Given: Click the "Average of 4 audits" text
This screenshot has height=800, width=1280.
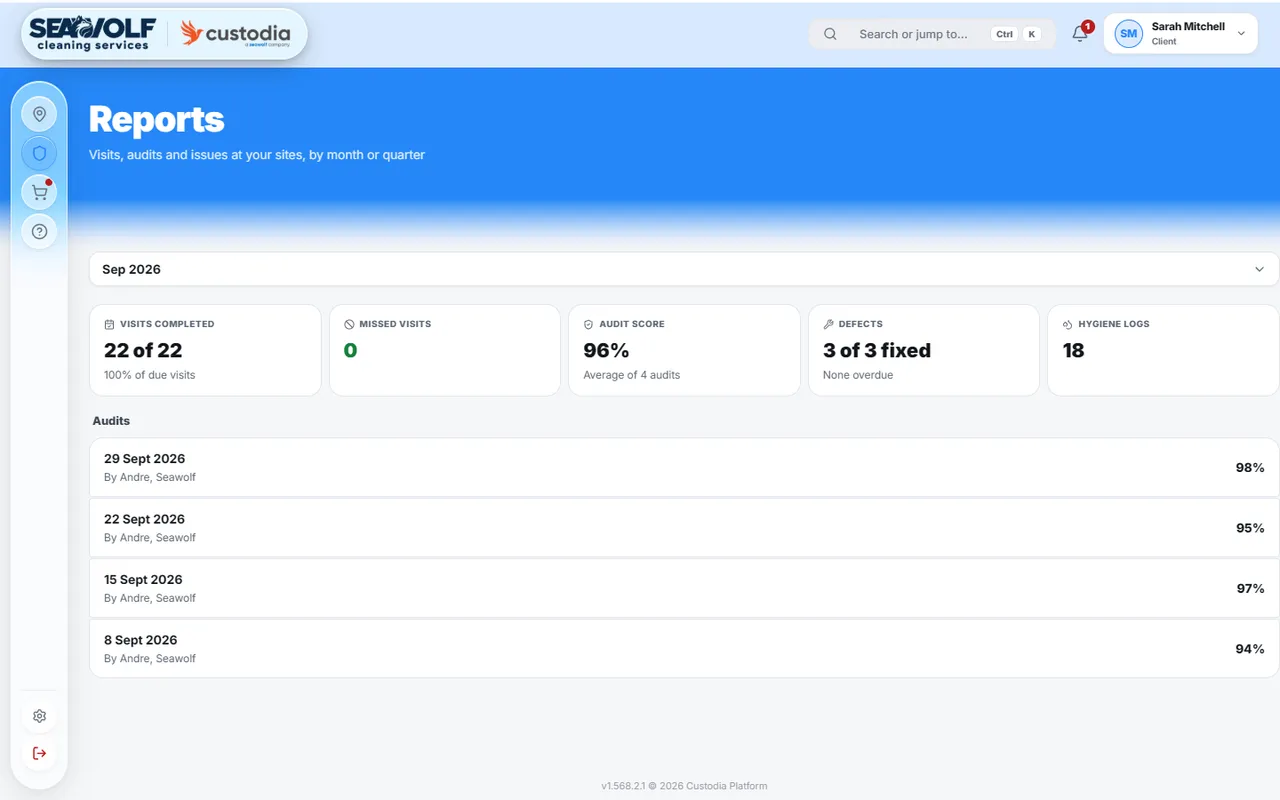Looking at the screenshot, I should pyautogui.click(x=631, y=375).
